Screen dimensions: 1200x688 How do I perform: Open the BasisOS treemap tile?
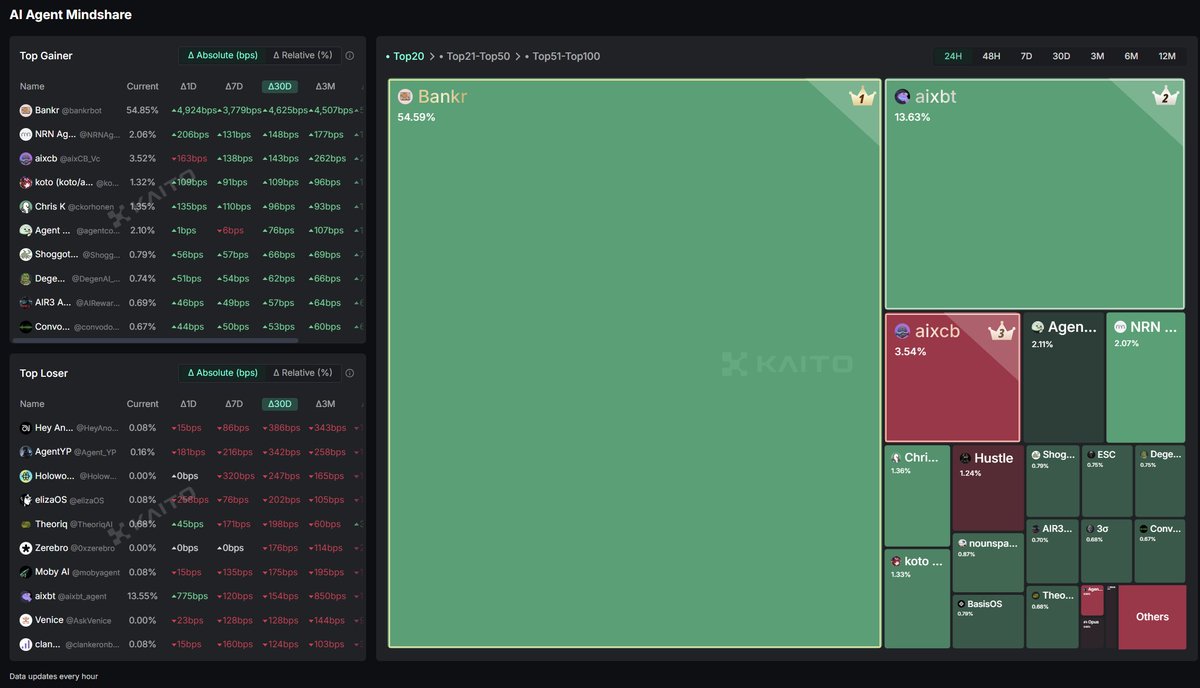pos(988,621)
